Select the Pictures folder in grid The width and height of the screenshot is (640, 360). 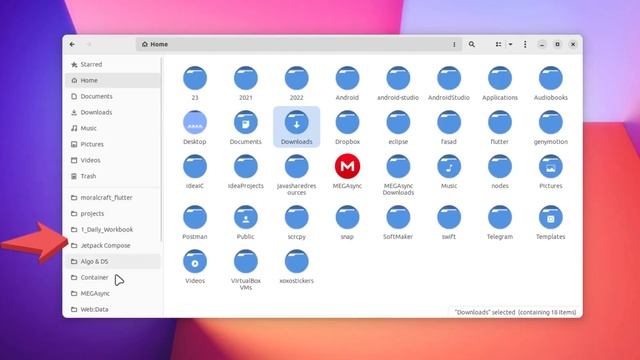pyautogui.click(x=551, y=171)
